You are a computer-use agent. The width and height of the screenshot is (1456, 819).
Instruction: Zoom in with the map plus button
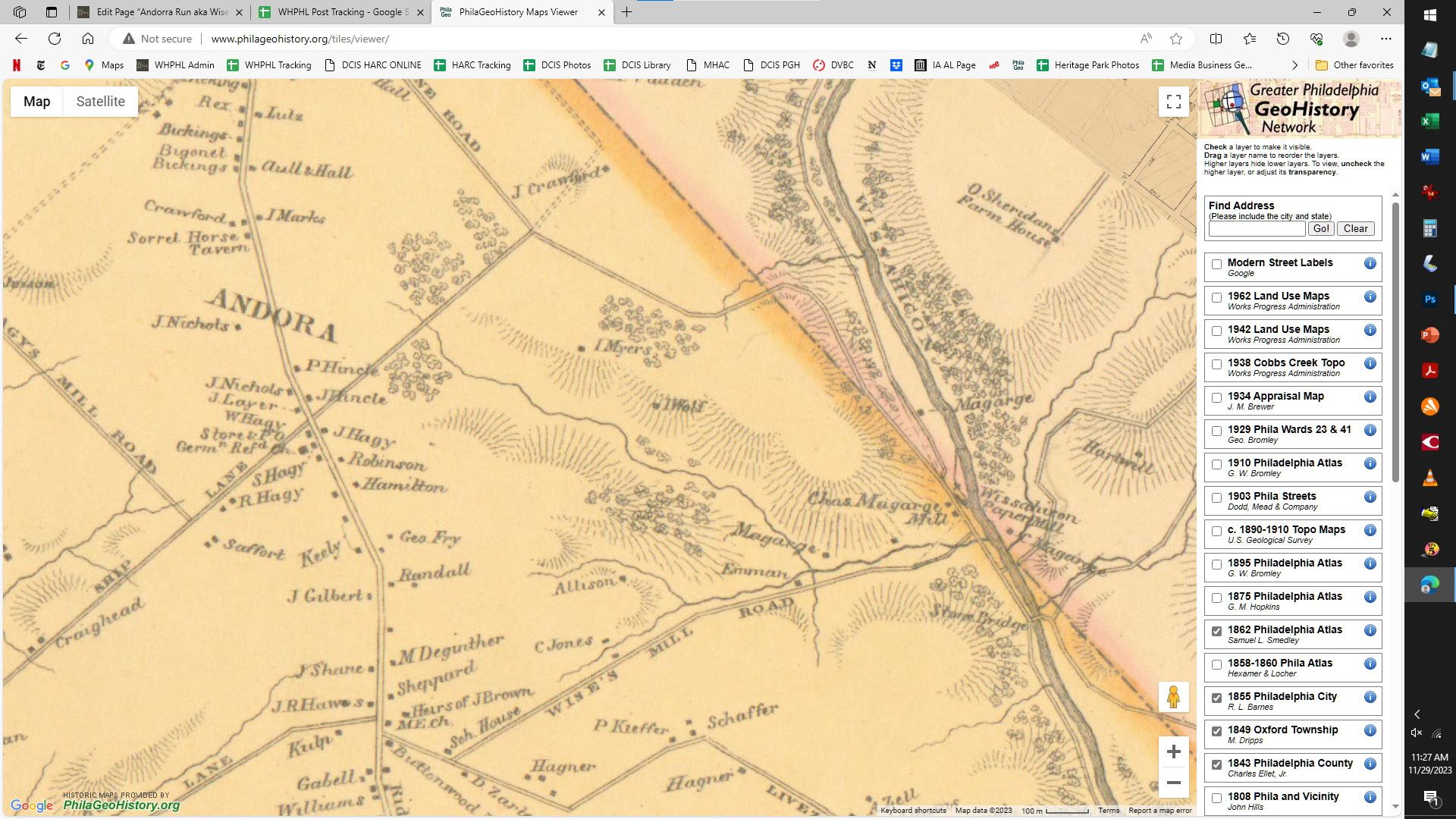click(1173, 752)
